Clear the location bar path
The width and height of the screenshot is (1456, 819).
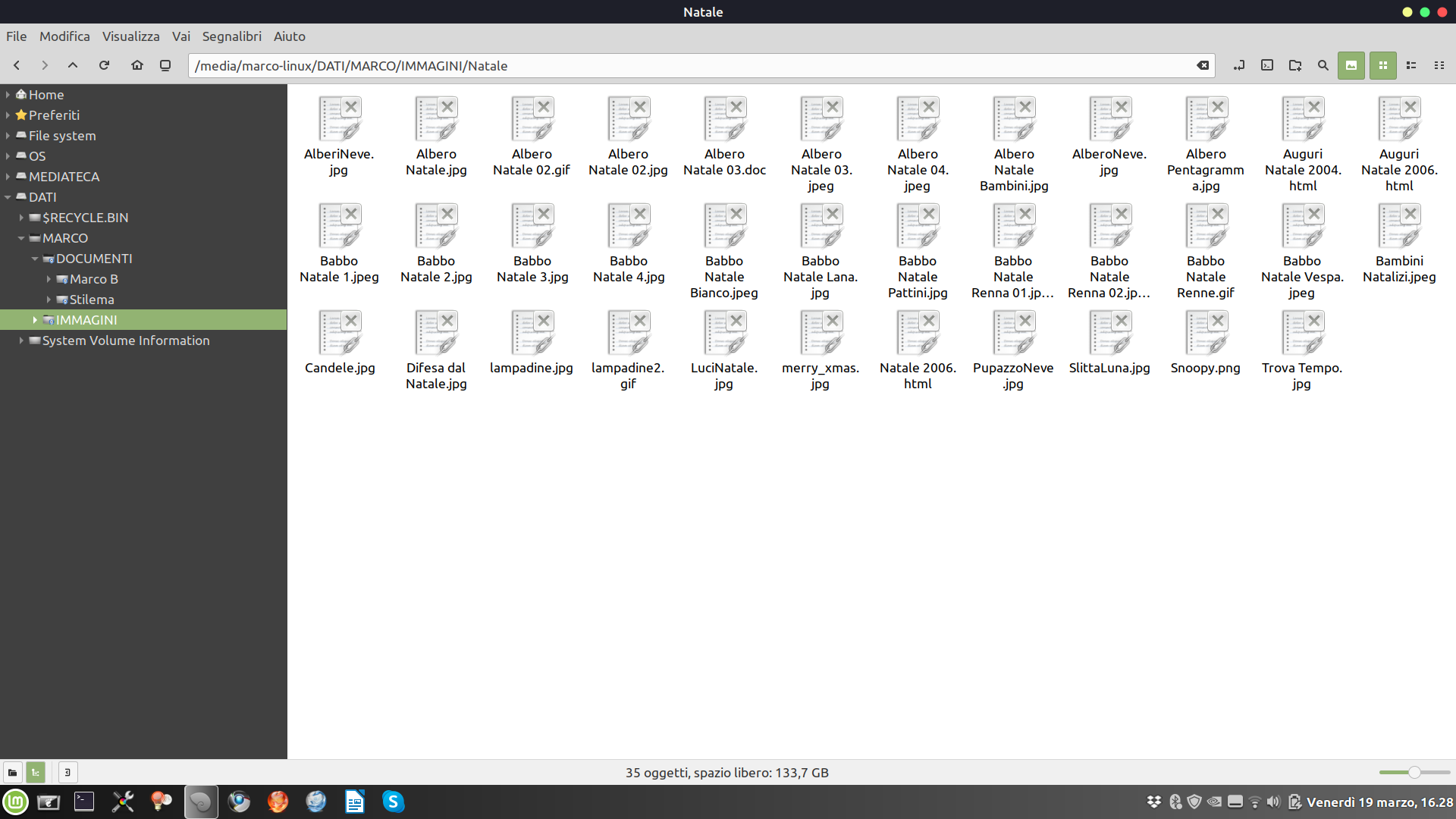[x=1203, y=65]
